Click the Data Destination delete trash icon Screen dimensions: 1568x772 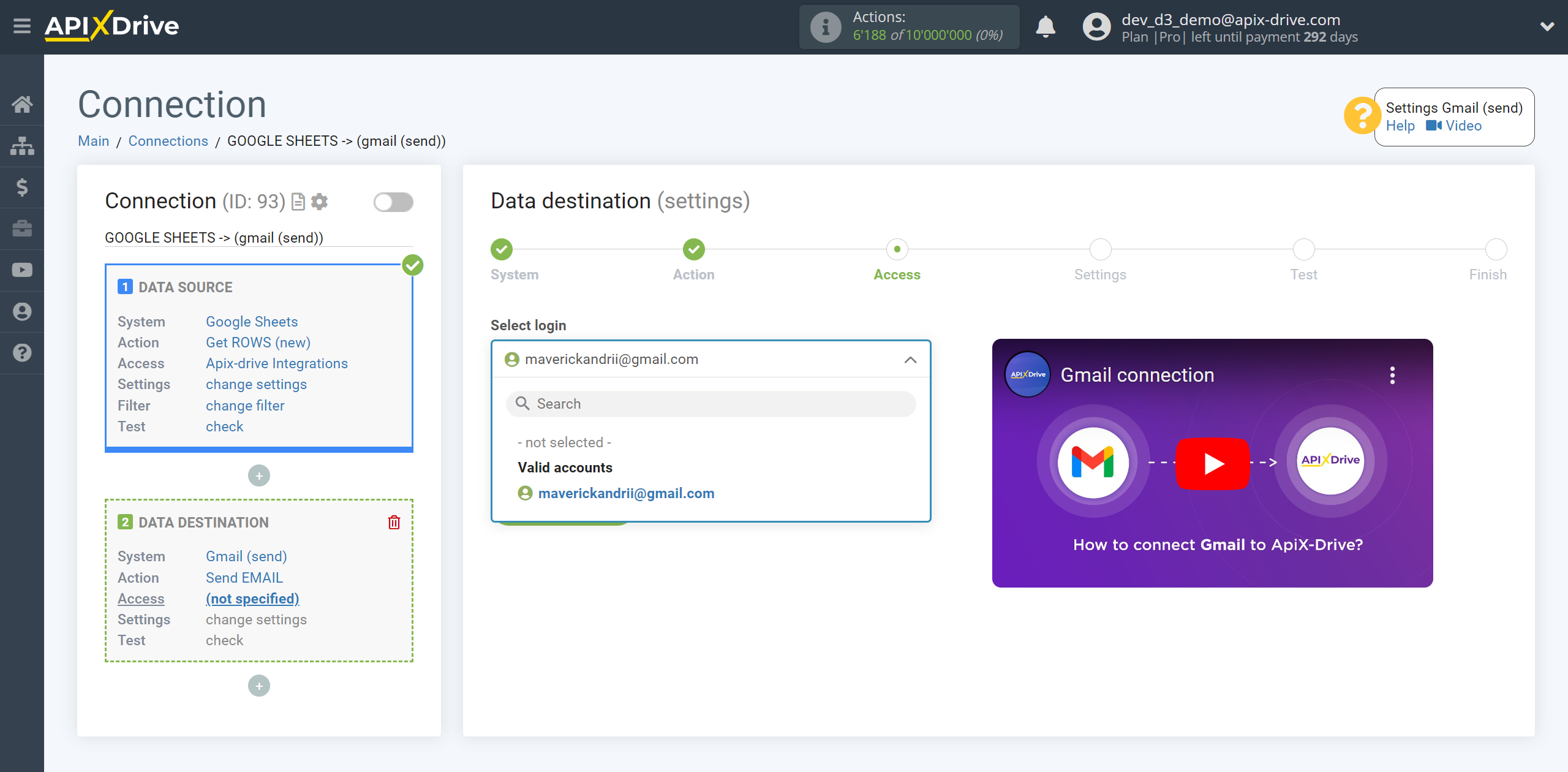394,522
